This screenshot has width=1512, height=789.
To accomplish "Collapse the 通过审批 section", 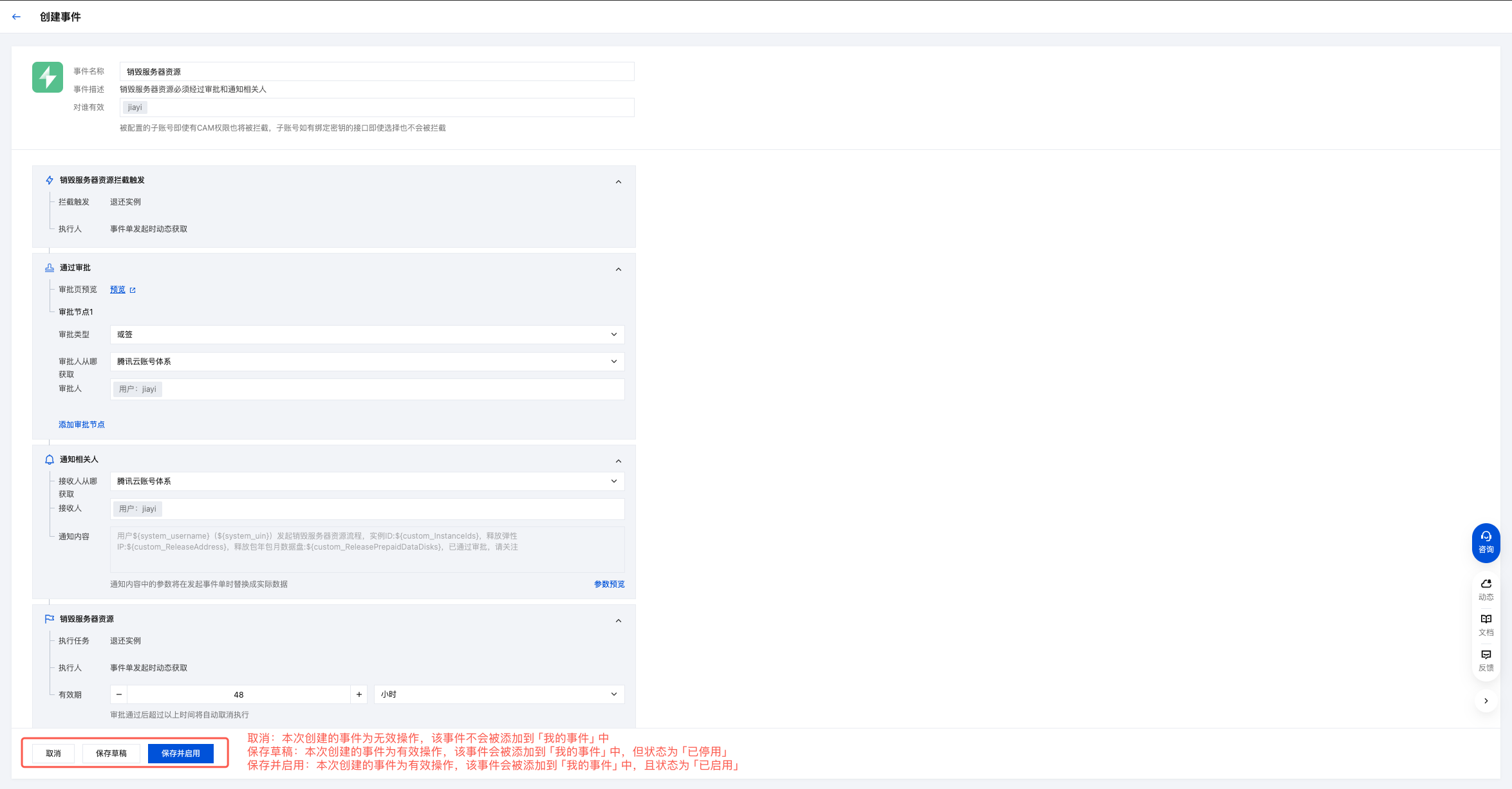I will (x=618, y=270).
